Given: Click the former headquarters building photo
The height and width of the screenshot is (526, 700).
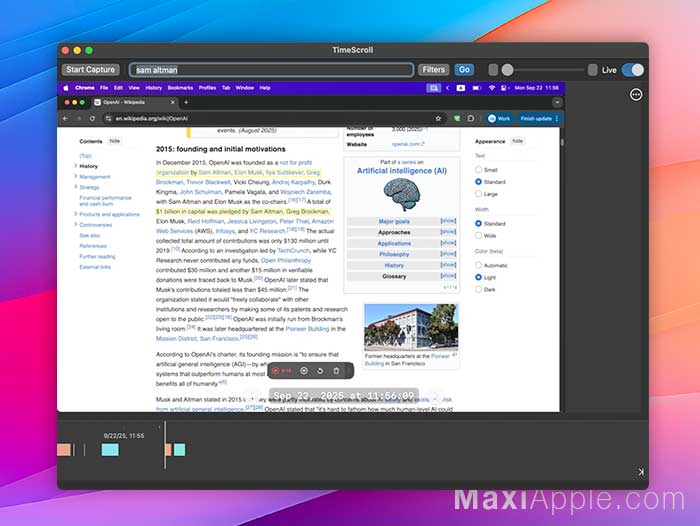Looking at the screenshot, I should tap(411, 327).
